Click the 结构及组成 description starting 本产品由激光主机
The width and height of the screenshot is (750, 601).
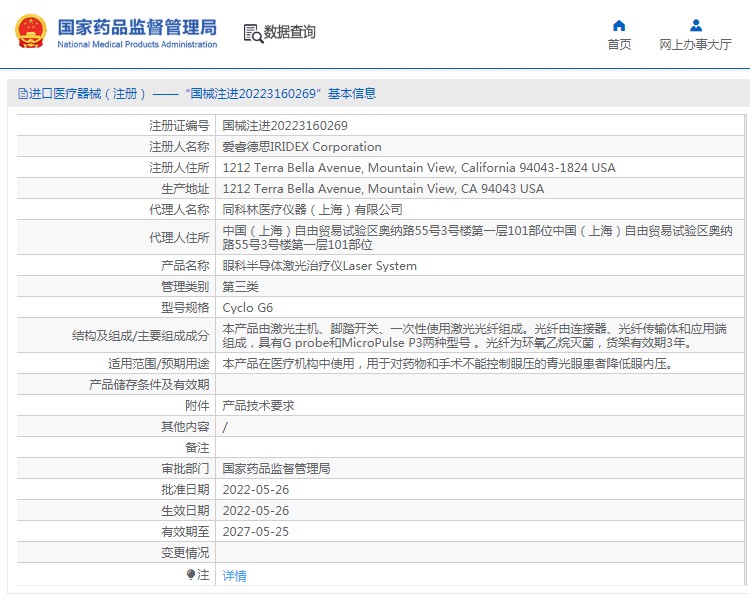point(474,336)
